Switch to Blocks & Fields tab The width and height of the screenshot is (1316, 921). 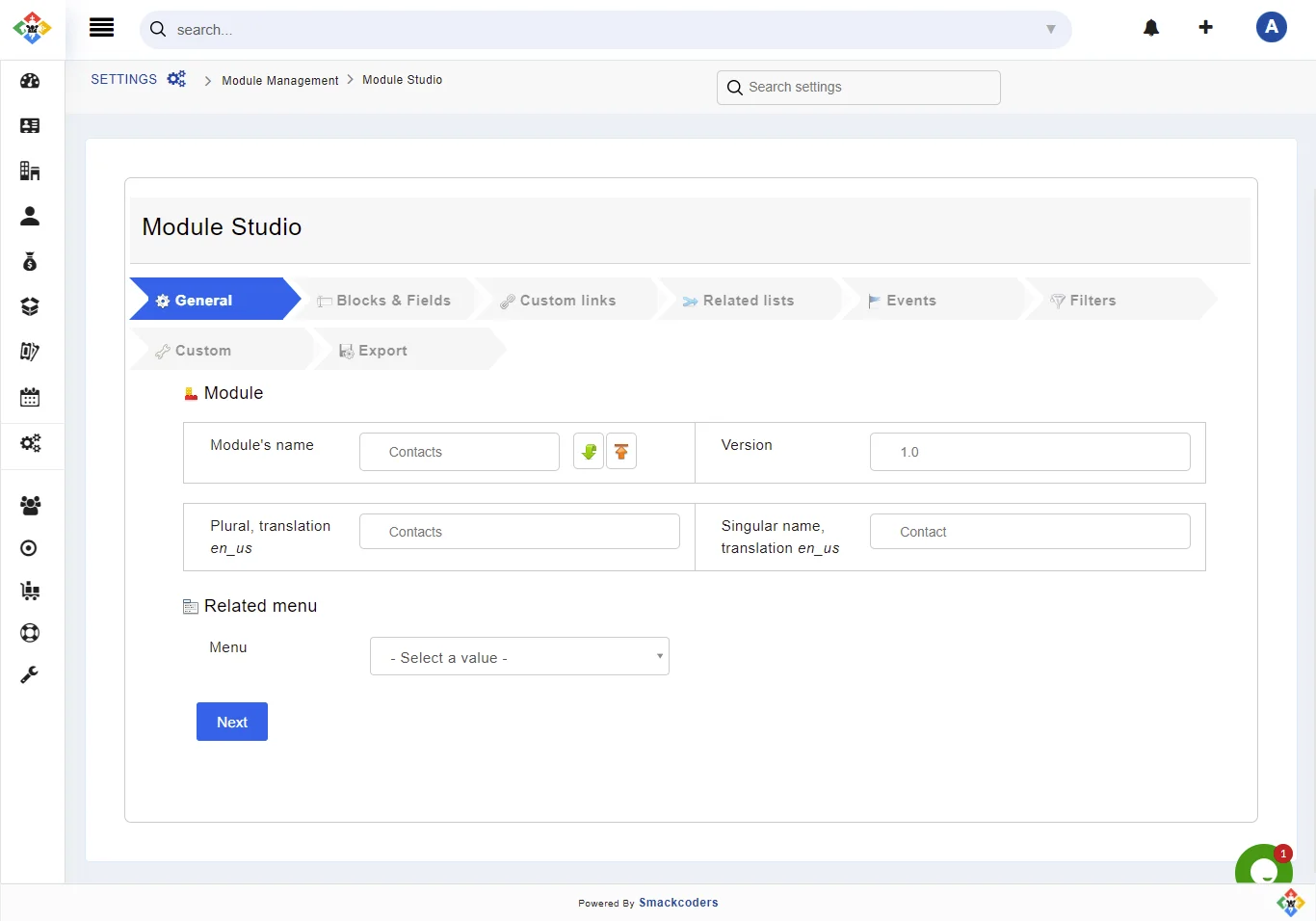pos(384,301)
